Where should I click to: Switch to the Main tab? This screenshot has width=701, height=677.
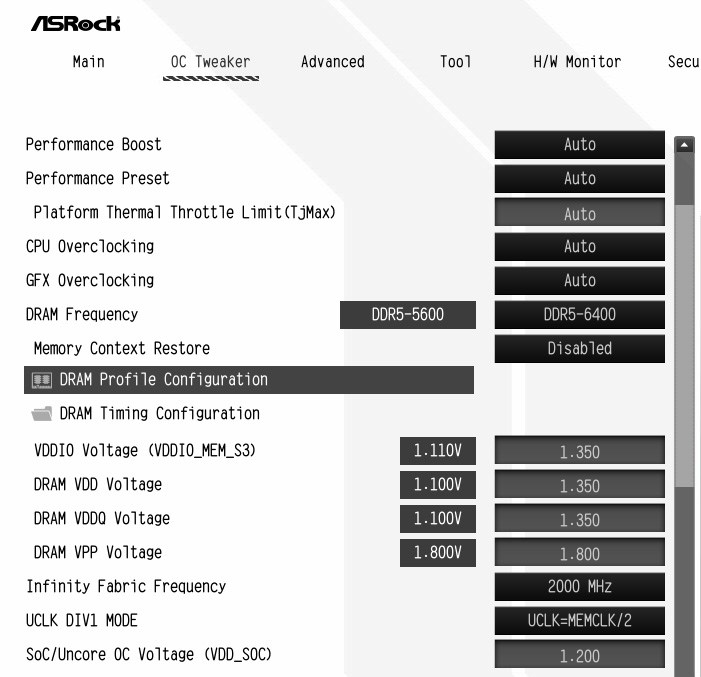pos(89,62)
